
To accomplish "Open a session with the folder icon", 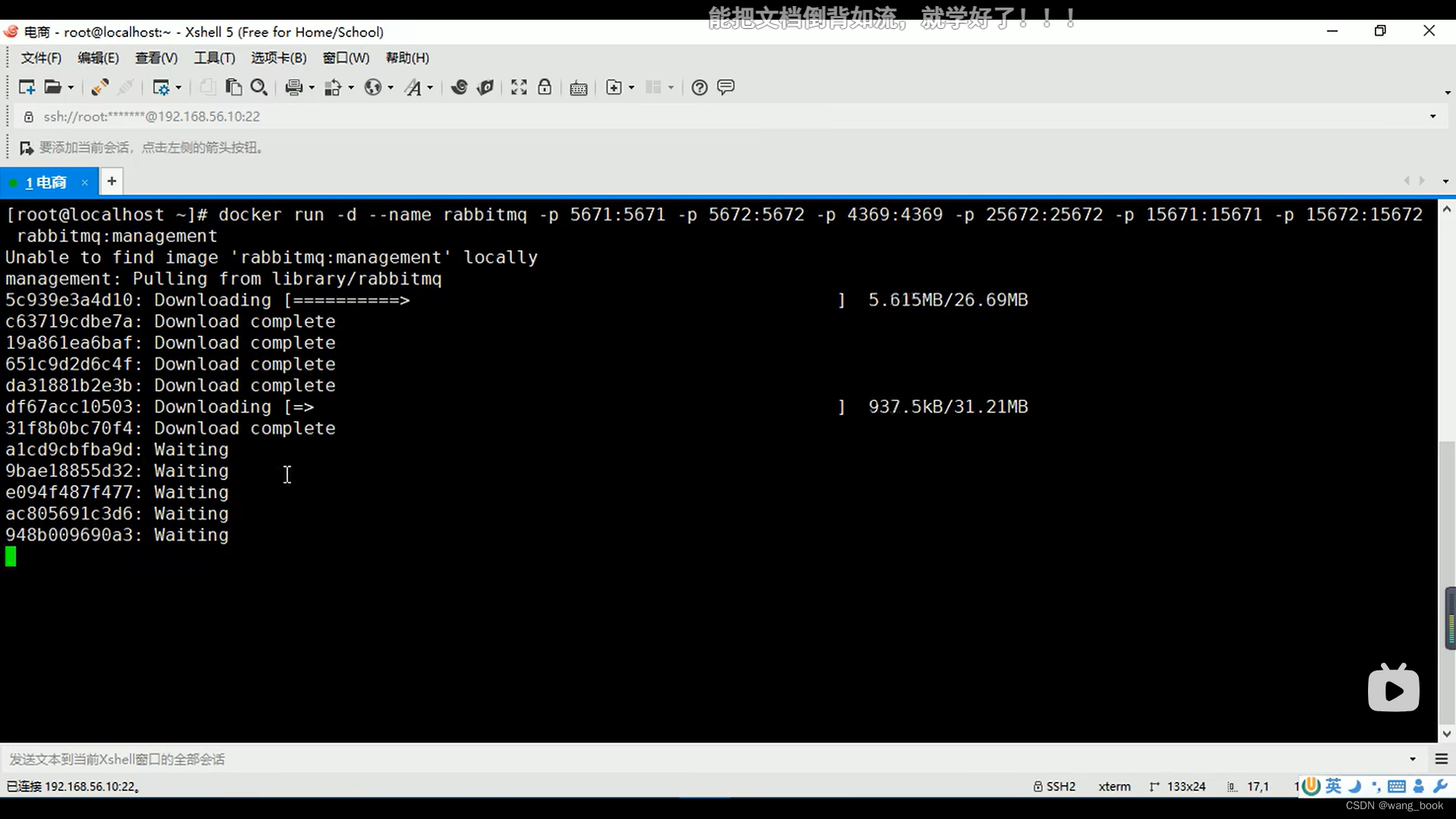I will 52,88.
